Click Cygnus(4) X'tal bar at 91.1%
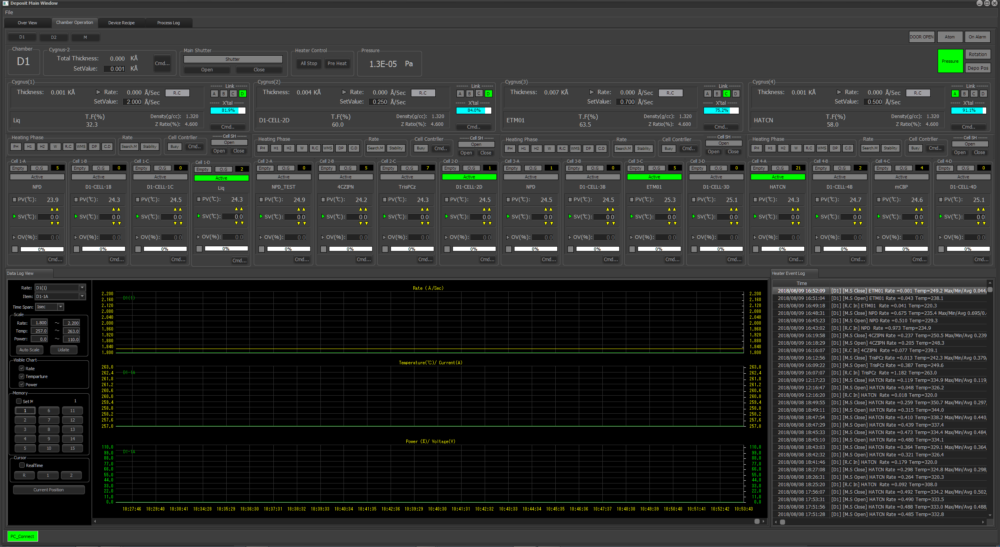 969,110
